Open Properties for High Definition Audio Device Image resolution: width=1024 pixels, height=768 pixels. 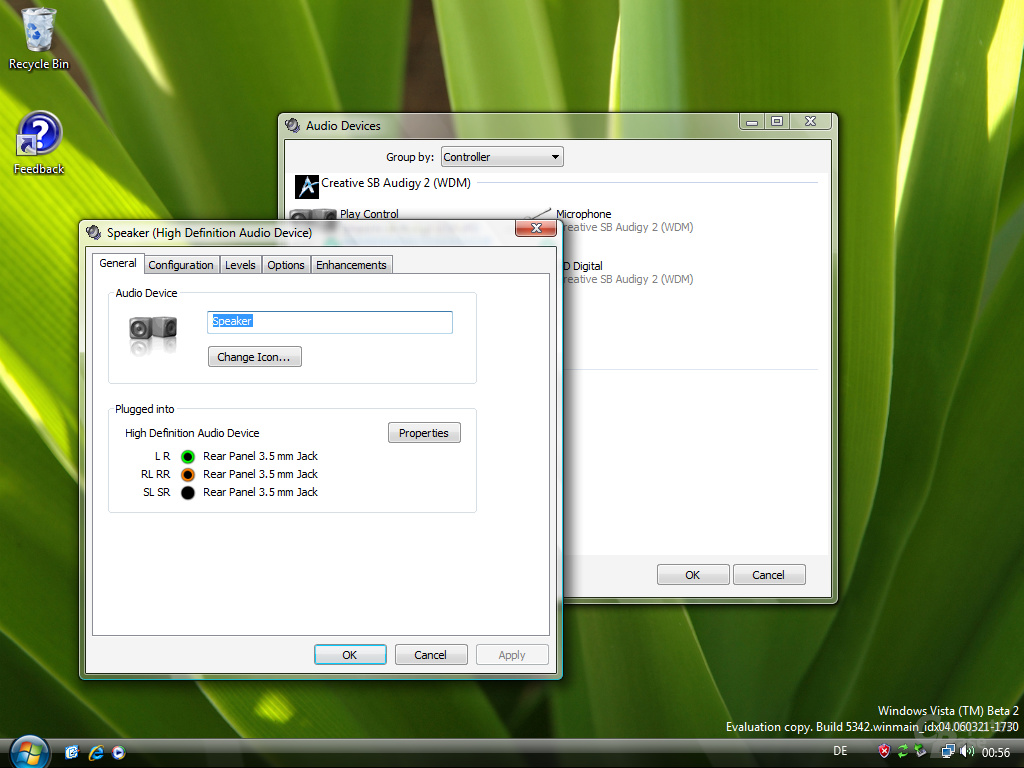pyautogui.click(x=424, y=433)
